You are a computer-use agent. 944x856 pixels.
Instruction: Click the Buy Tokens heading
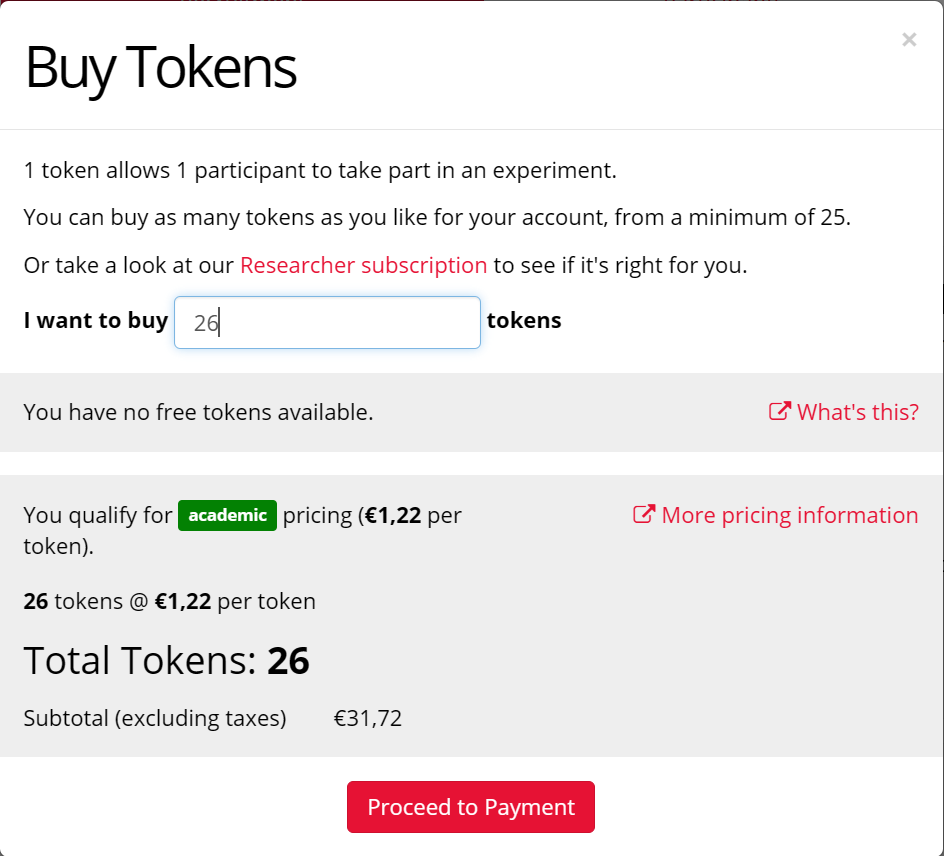[x=160, y=68]
